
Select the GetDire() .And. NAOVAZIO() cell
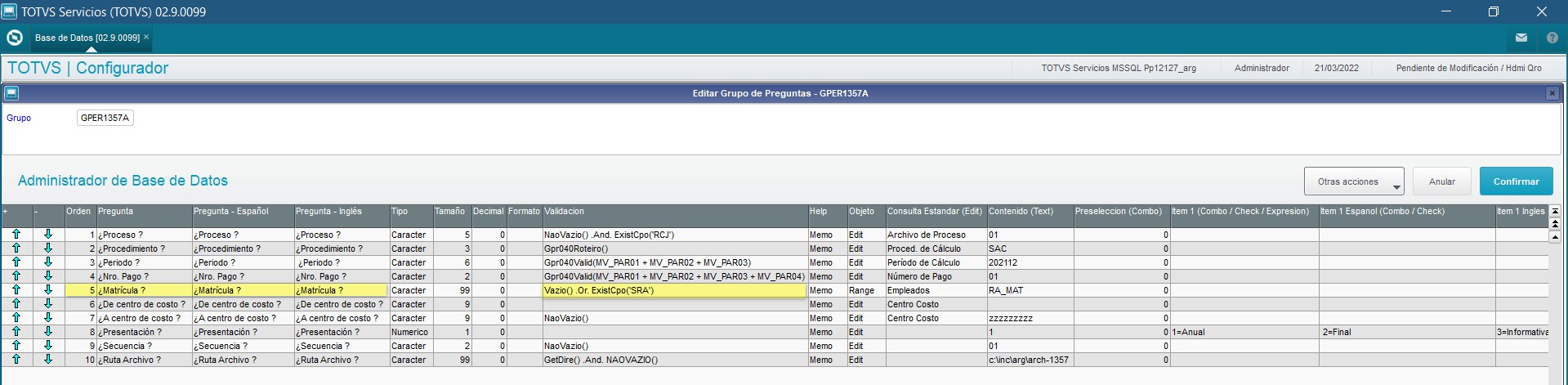[675, 360]
